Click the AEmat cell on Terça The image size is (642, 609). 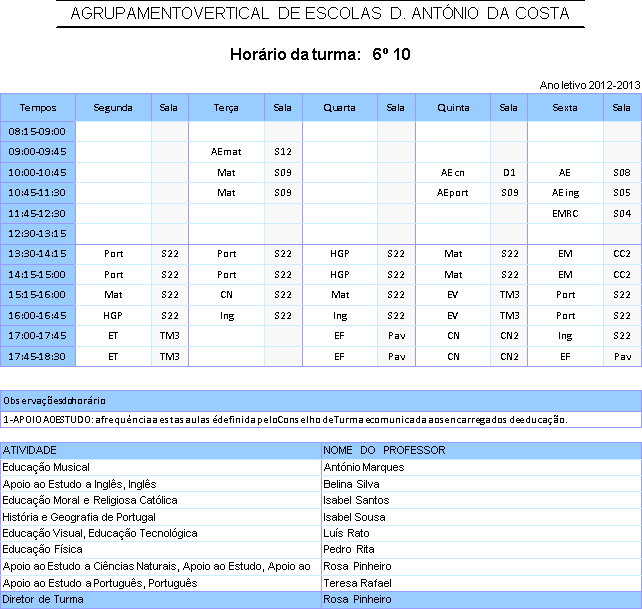tap(226, 152)
